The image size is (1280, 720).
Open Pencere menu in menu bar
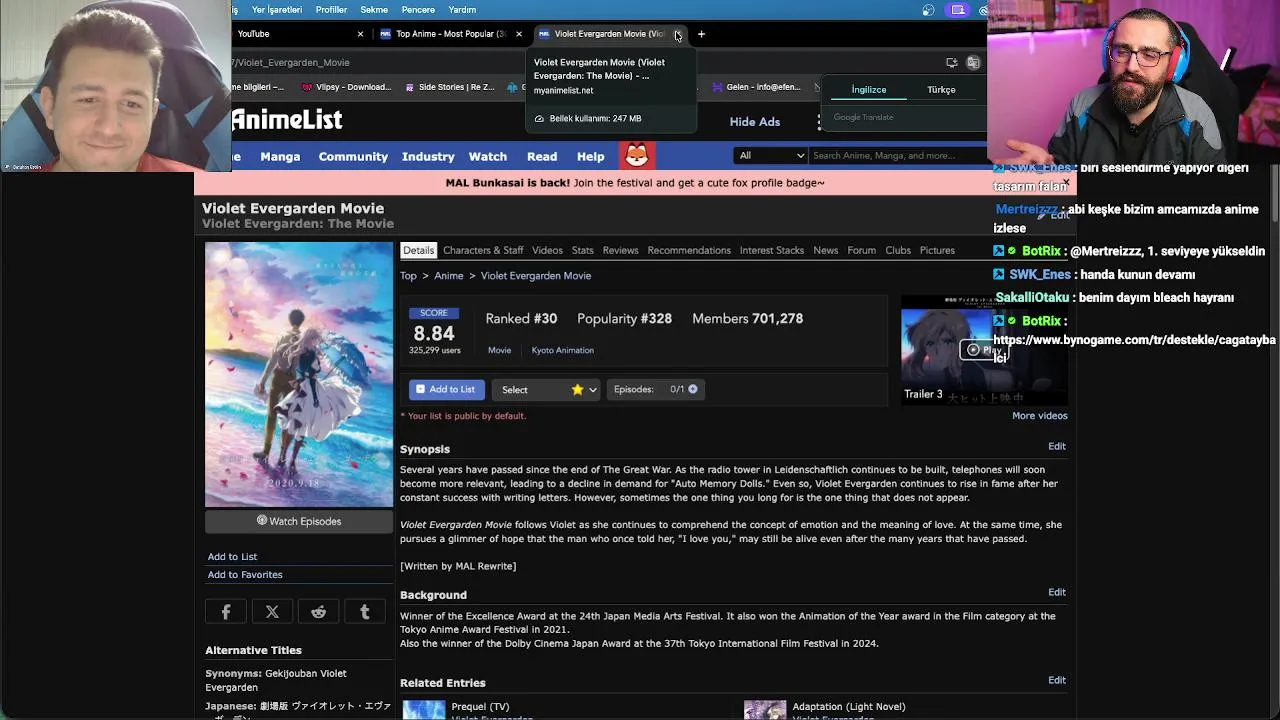point(418,10)
